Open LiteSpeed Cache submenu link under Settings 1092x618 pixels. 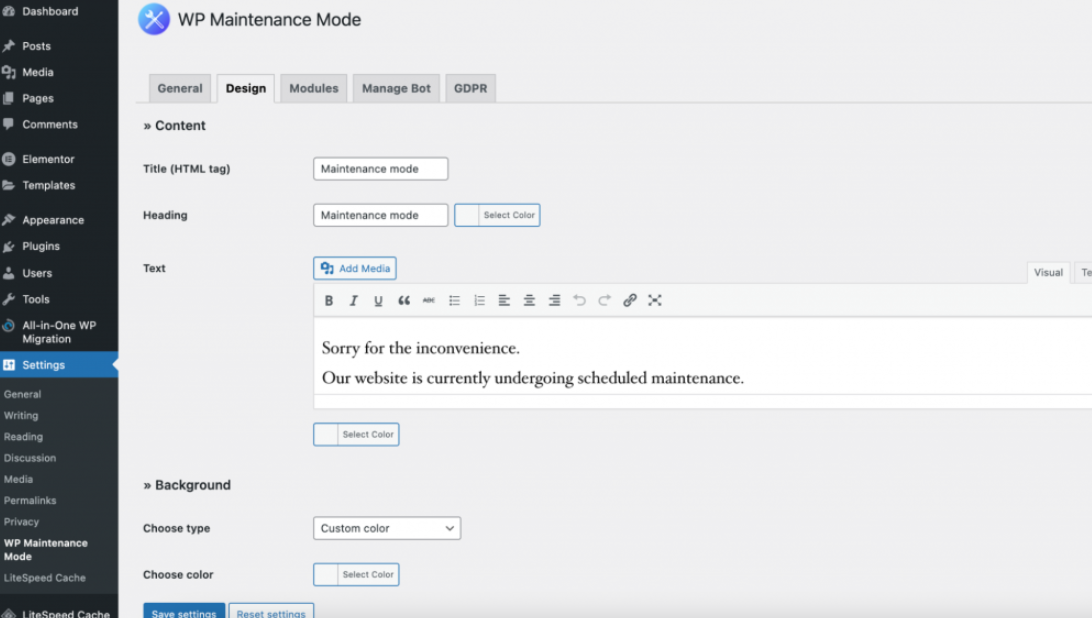pyautogui.click(x=45, y=578)
